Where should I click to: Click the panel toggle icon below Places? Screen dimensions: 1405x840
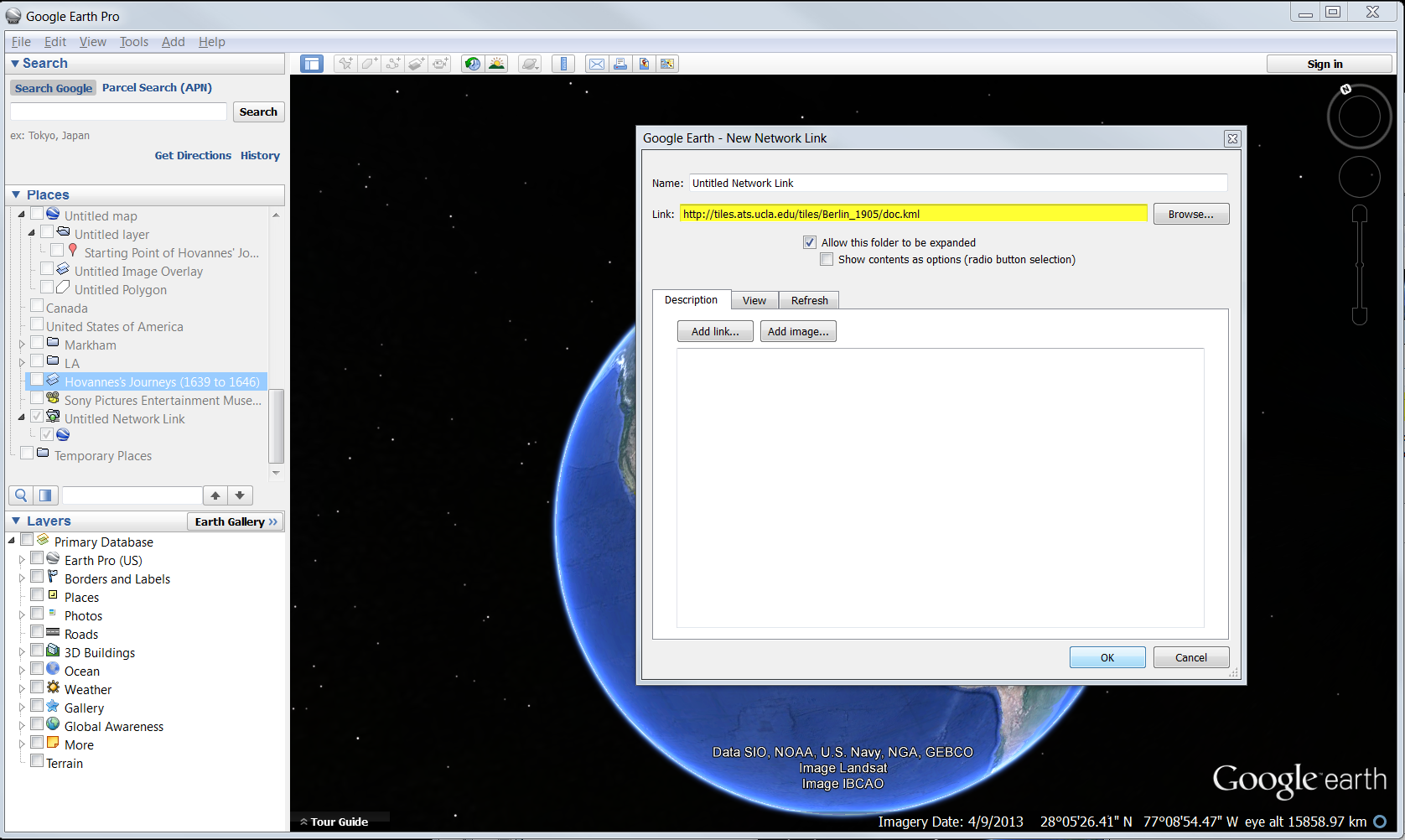pos(45,495)
